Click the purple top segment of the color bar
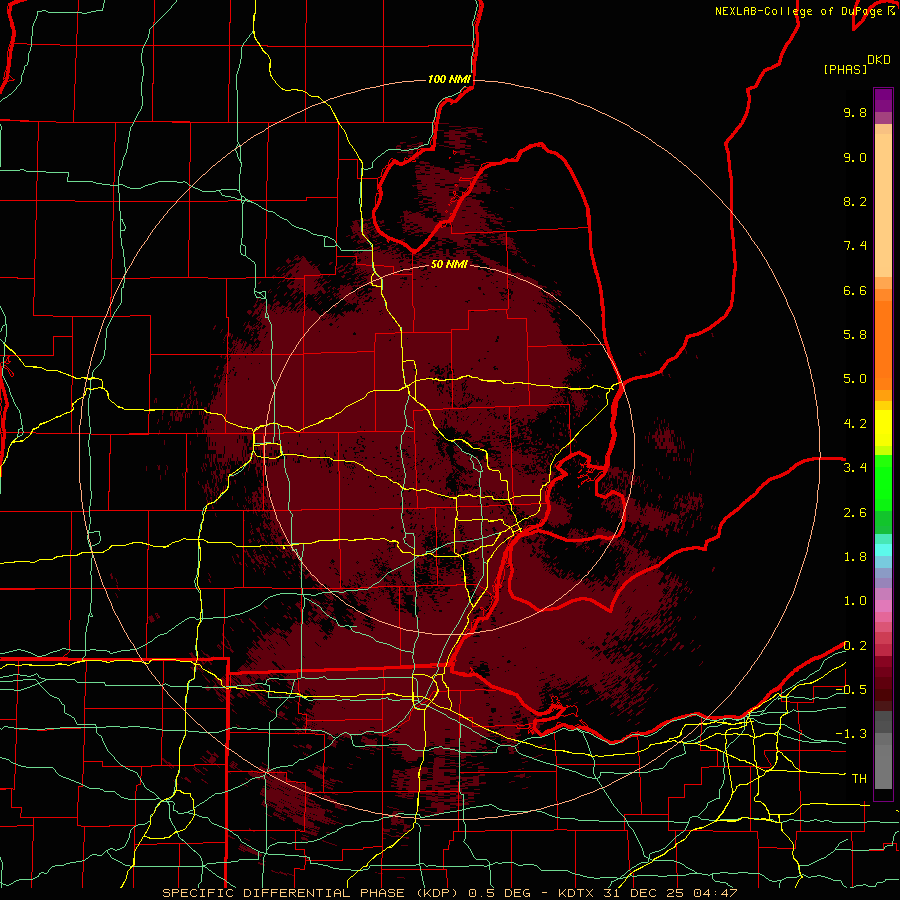The image size is (900, 900). click(x=883, y=100)
